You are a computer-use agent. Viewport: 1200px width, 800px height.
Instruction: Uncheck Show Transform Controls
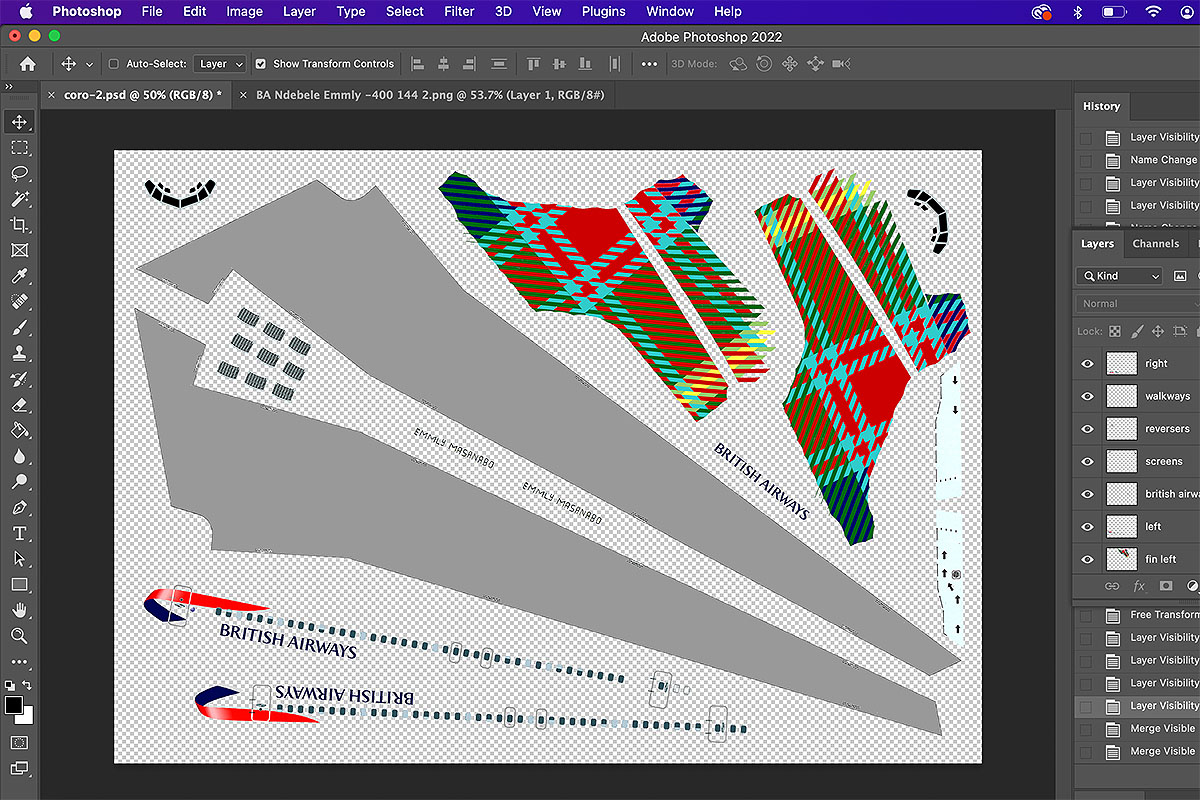pos(261,64)
